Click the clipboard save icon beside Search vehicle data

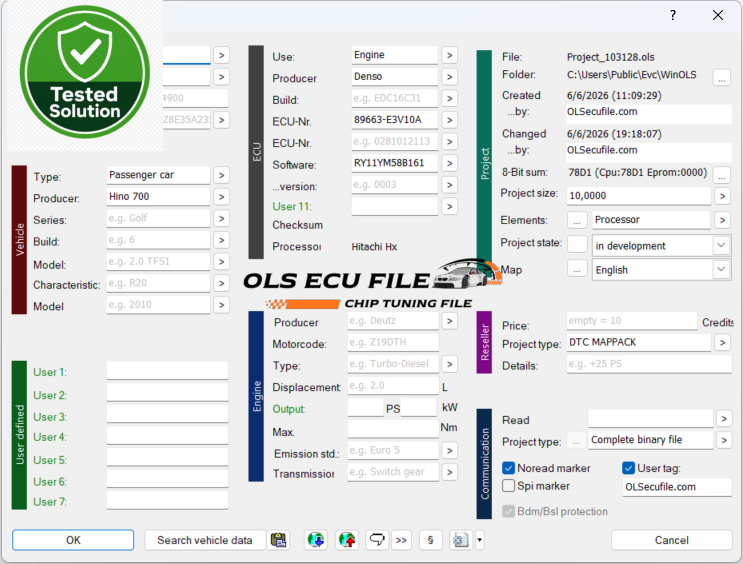click(279, 540)
